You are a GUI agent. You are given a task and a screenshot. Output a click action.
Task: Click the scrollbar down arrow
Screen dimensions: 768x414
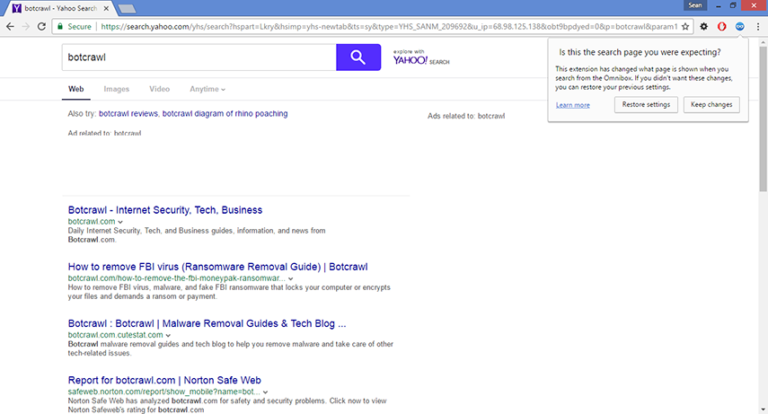[763, 409]
